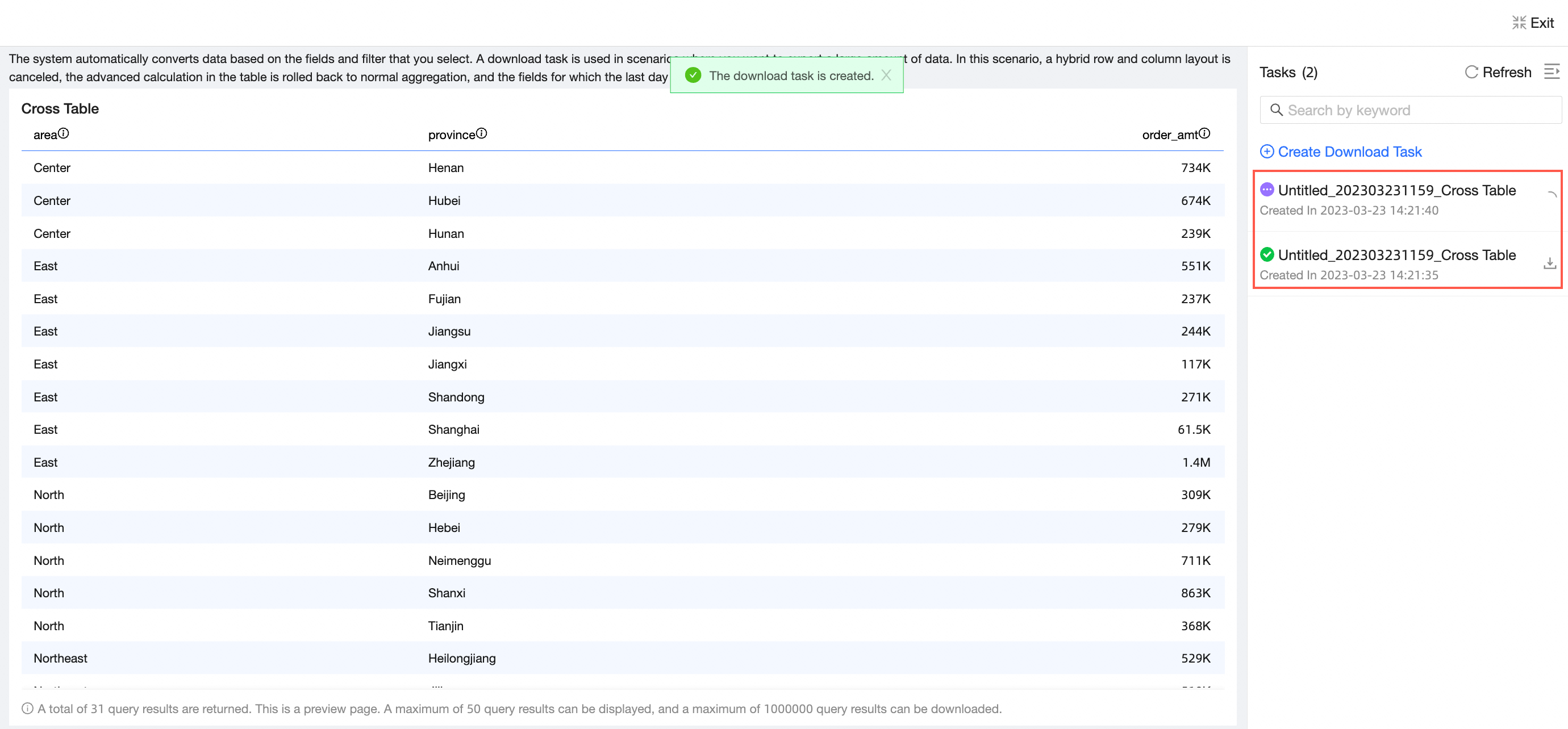Click the '279K' order amount for Hebei
The image size is (1568, 729).
coord(1195,527)
